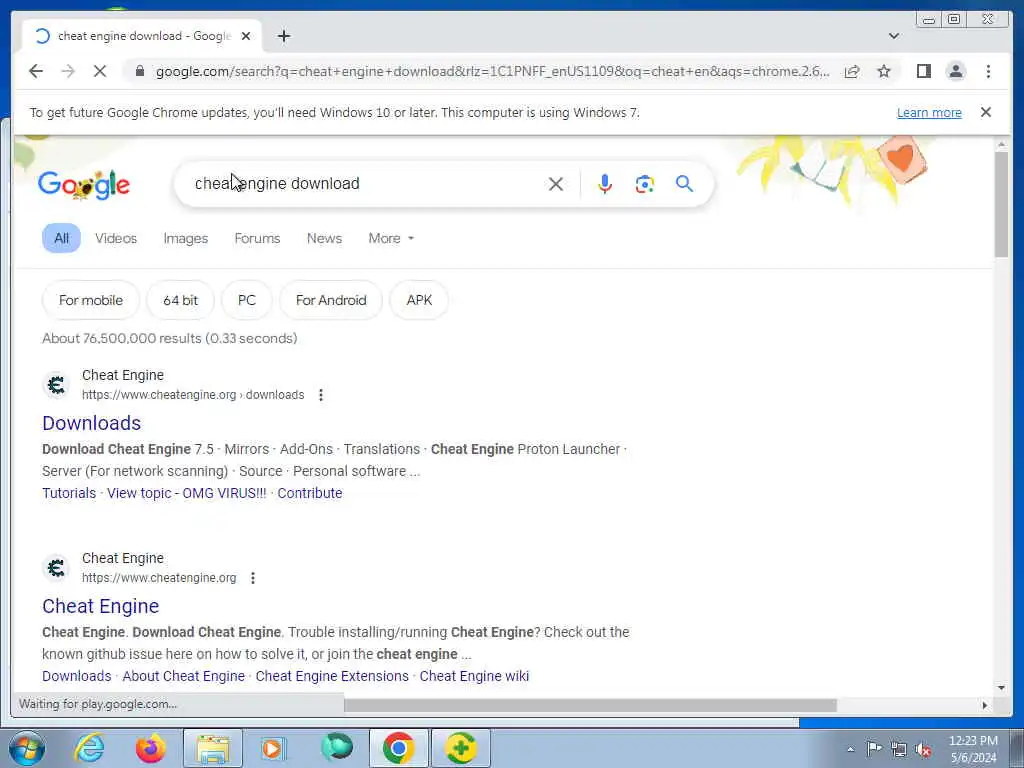
Task: Open About Cheat Engine sitelink
Action: click(184, 676)
